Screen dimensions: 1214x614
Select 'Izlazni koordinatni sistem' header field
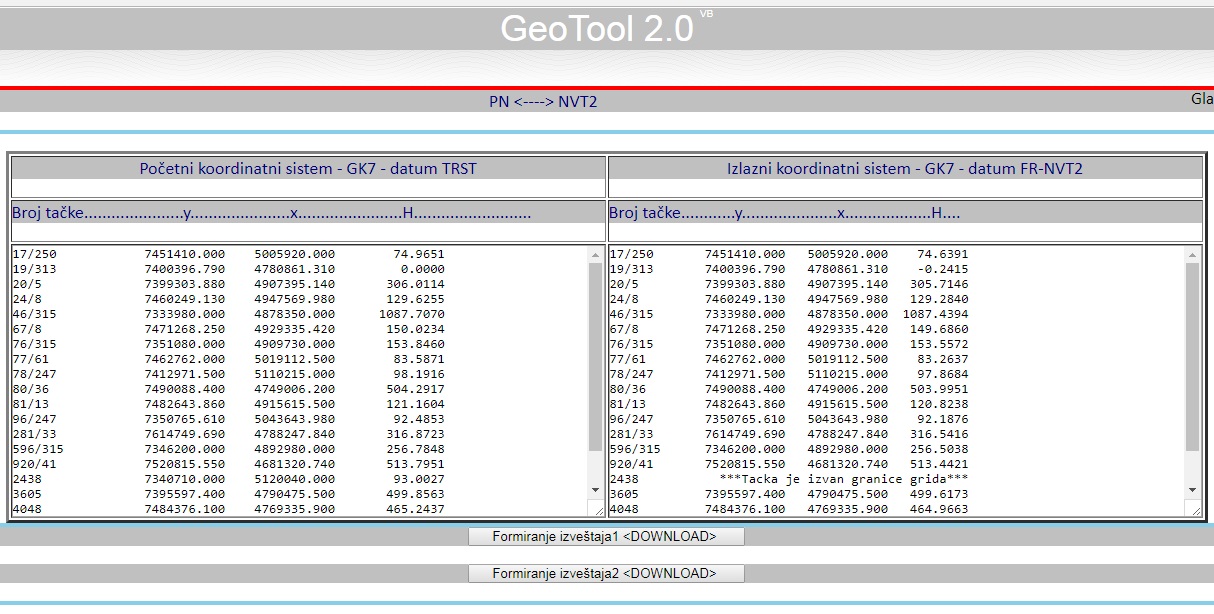click(x=904, y=169)
